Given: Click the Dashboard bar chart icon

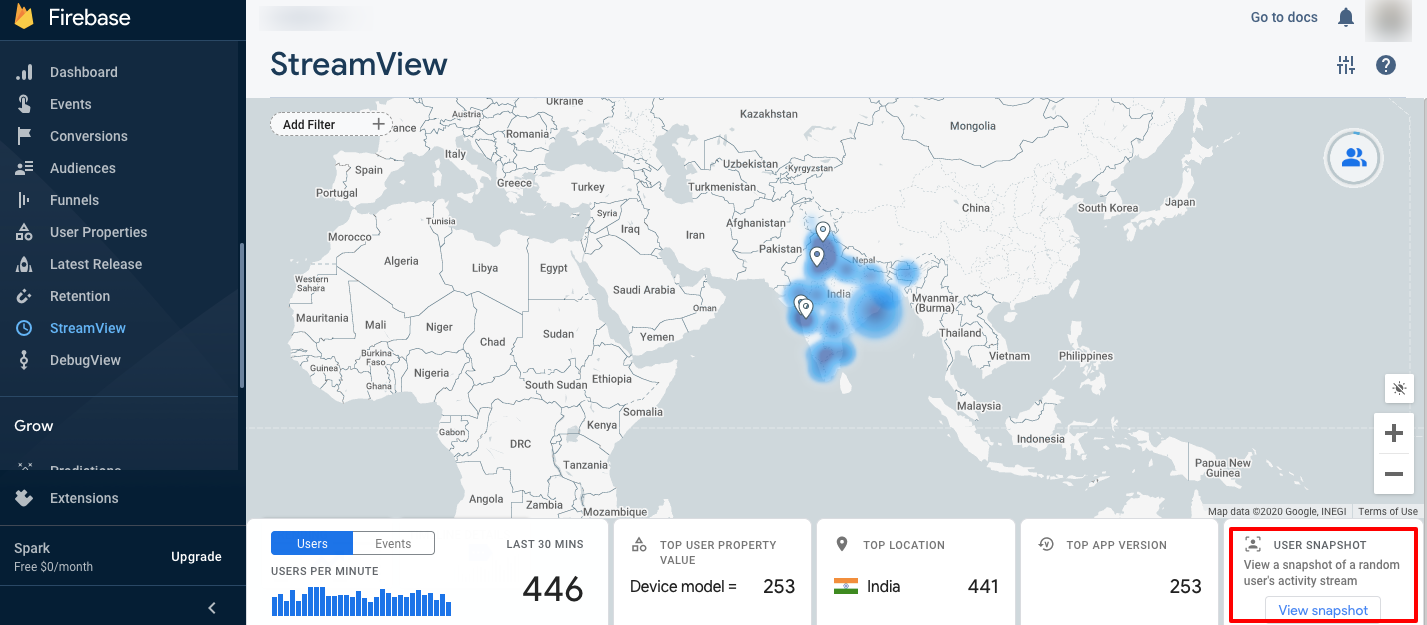Looking at the screenshot, I should [x=24, y=72].
